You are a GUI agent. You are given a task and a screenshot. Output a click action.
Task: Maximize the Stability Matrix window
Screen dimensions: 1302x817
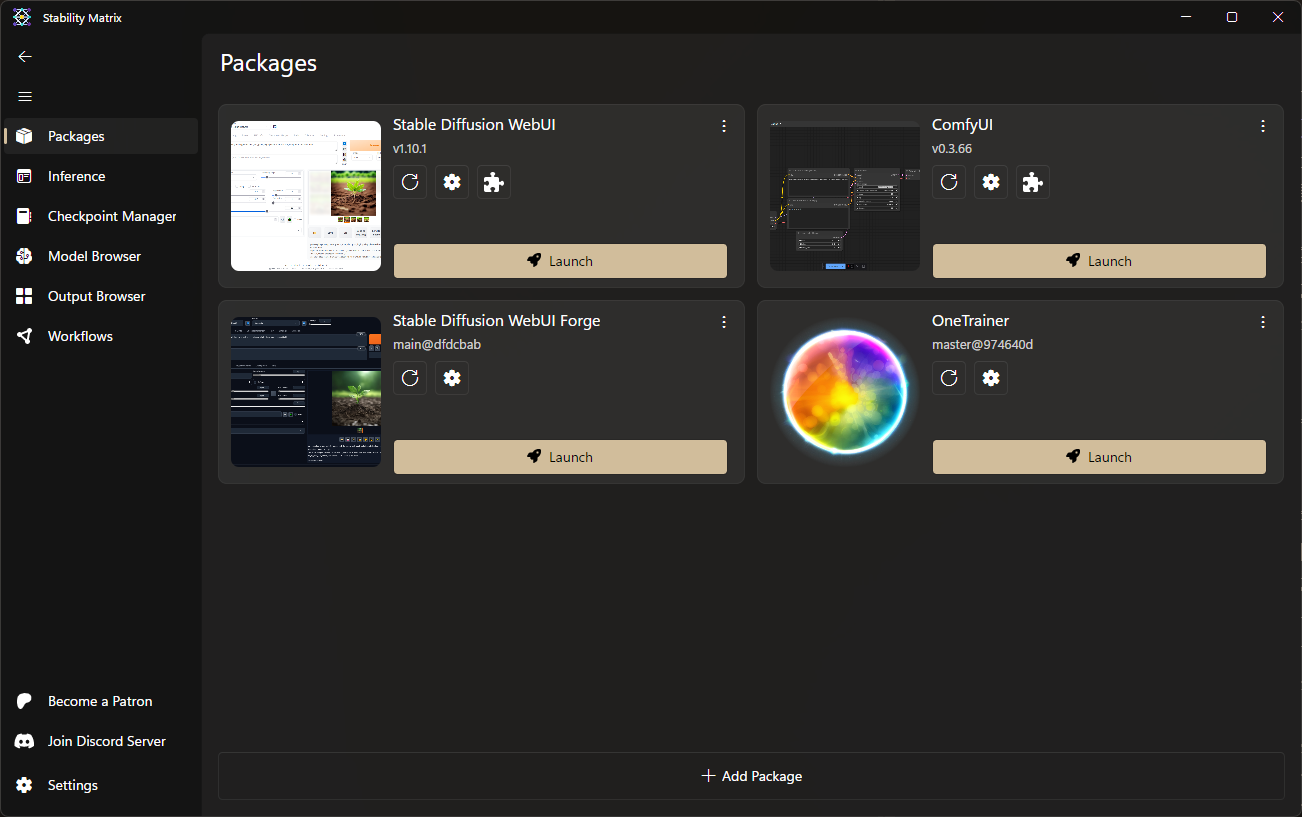click(x=1232, y=17)
